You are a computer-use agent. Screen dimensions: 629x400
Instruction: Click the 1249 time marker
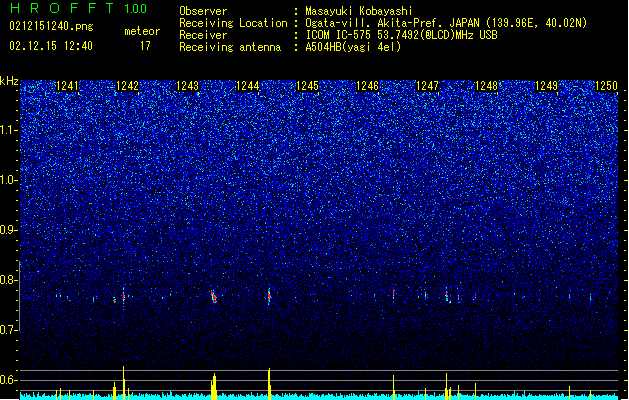coord(546,86)
